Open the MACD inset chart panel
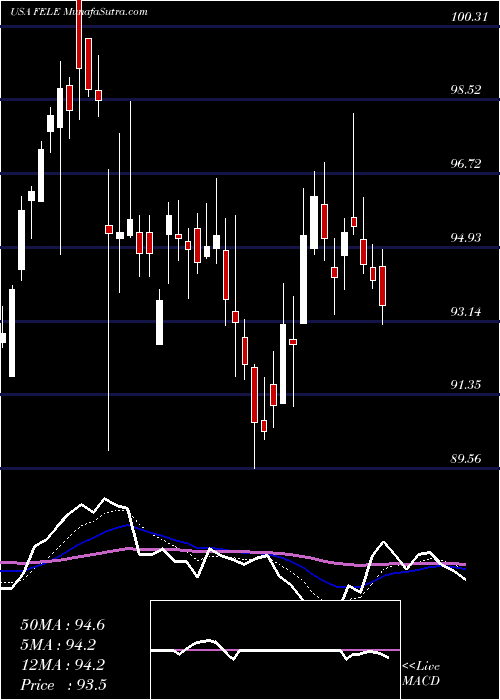The image size is (500, 700). coord(275,650)
